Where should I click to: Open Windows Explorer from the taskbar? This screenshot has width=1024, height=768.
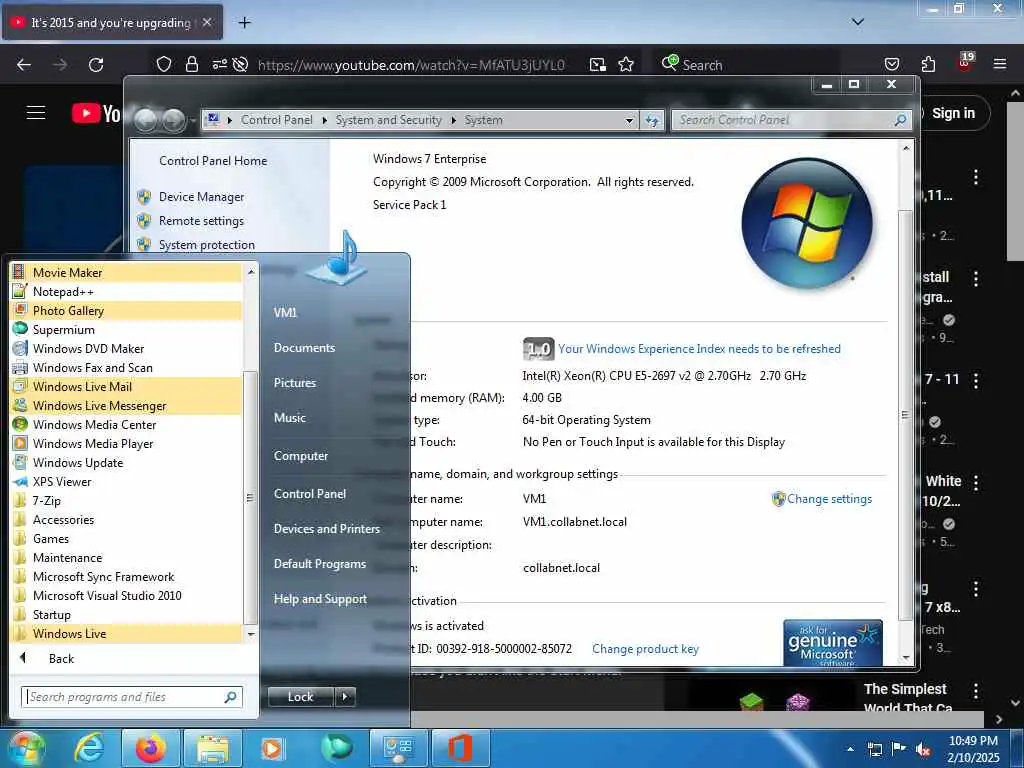pos(213,748)
